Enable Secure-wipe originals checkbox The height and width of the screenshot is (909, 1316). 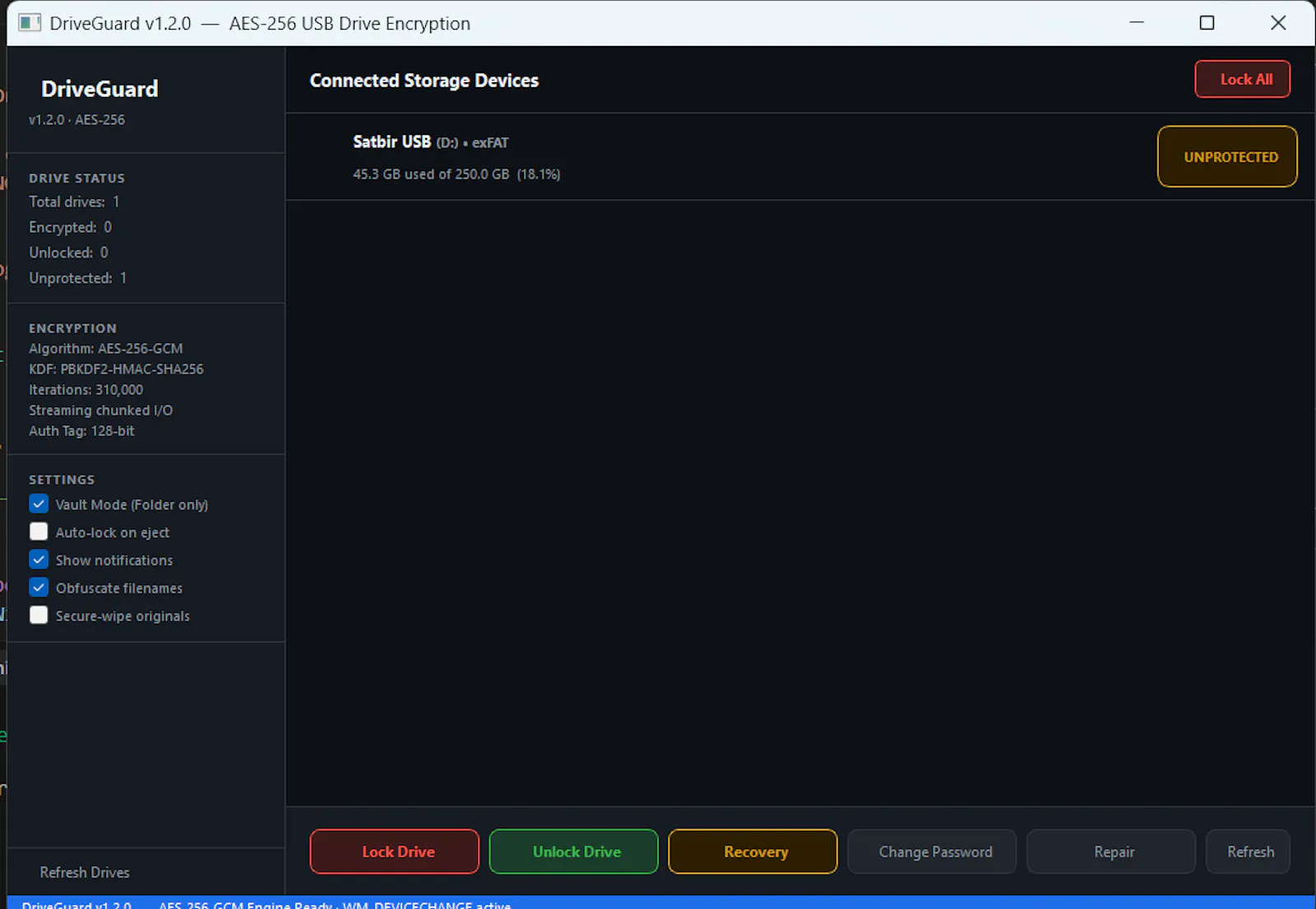pos(39,615)
